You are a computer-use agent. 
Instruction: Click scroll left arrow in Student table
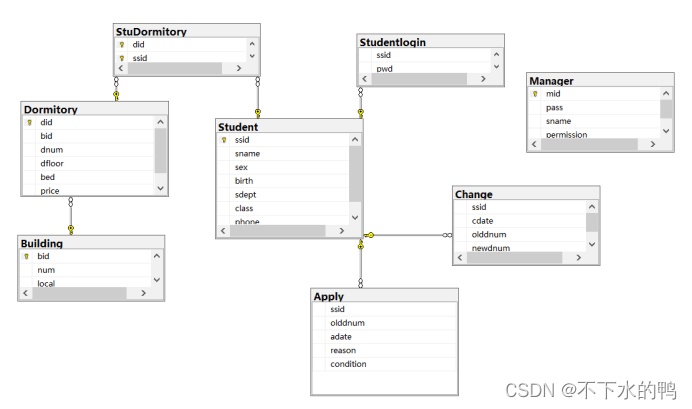pyautogui.click(x=223, y=230)
